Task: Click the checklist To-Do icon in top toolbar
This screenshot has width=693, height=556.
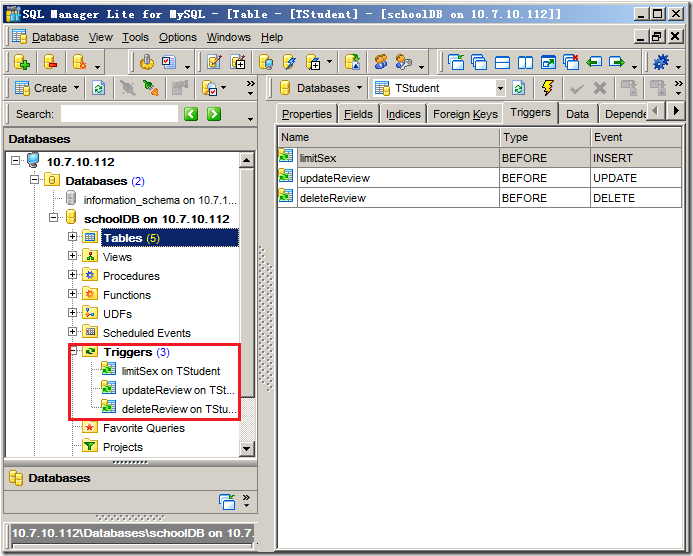Action: coord(169,62)
